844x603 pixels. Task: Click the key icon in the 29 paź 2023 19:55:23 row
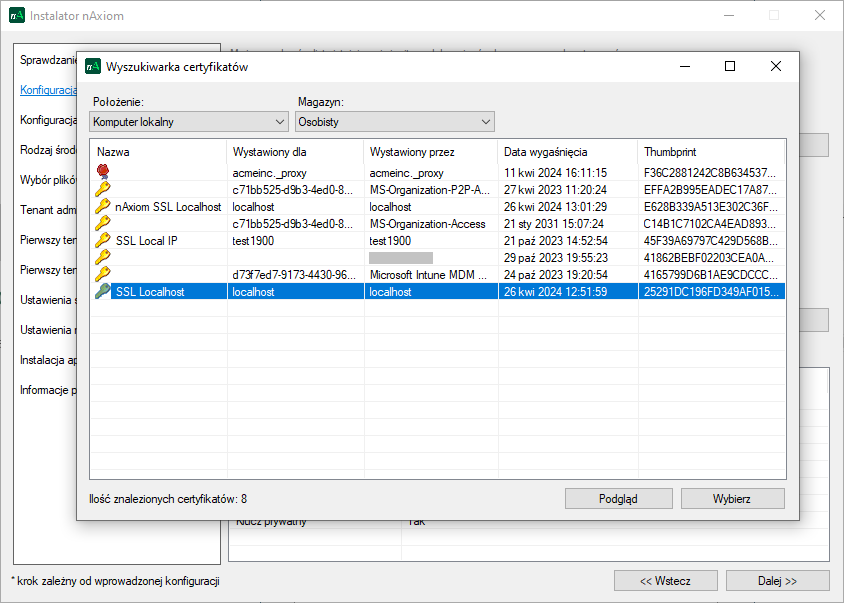tap(103, 257)
